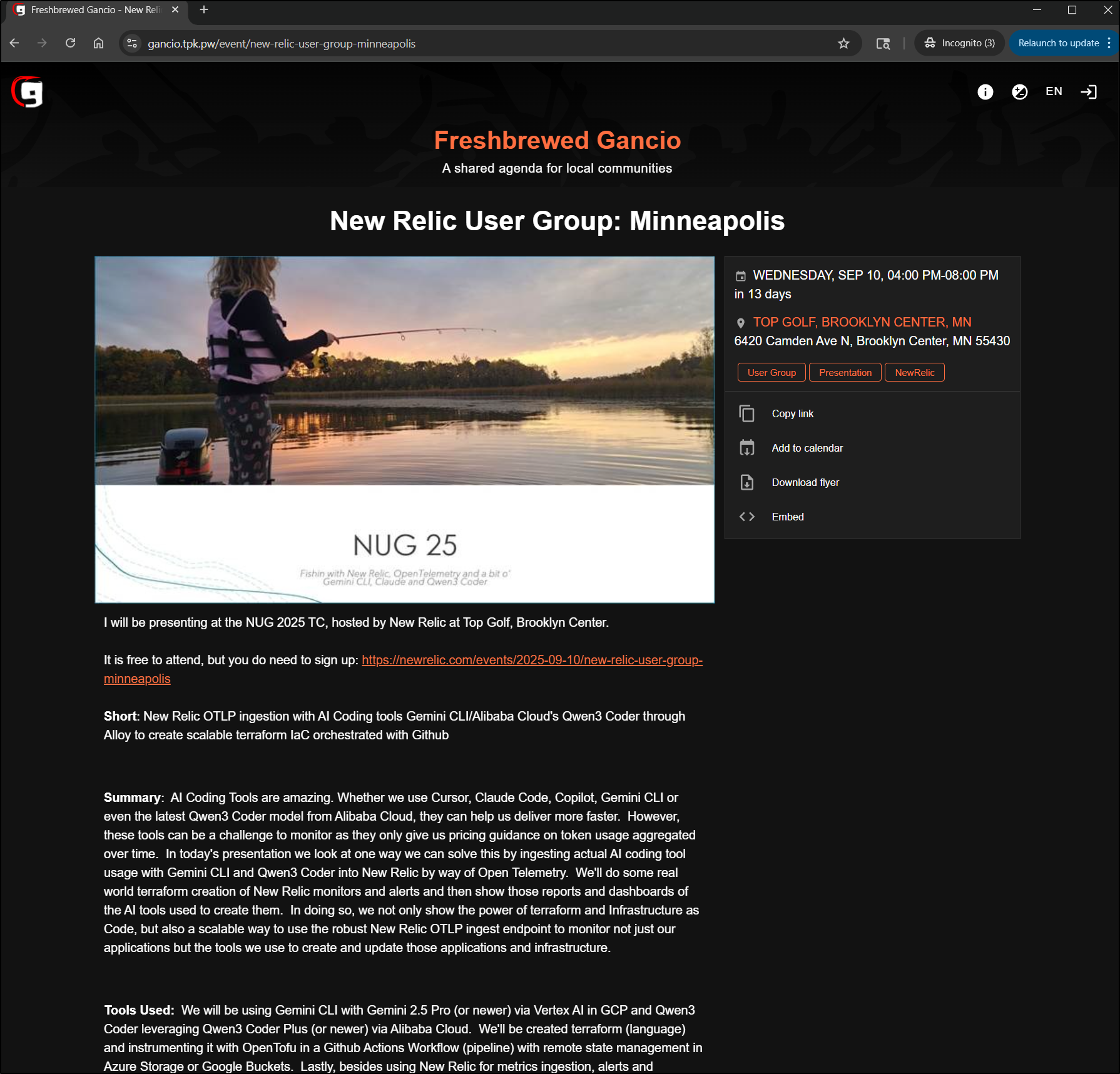Screen dimensions: 1120x1074
Task: Open Top Golf, Brooklyn Center place link
Action: (862, 322)
